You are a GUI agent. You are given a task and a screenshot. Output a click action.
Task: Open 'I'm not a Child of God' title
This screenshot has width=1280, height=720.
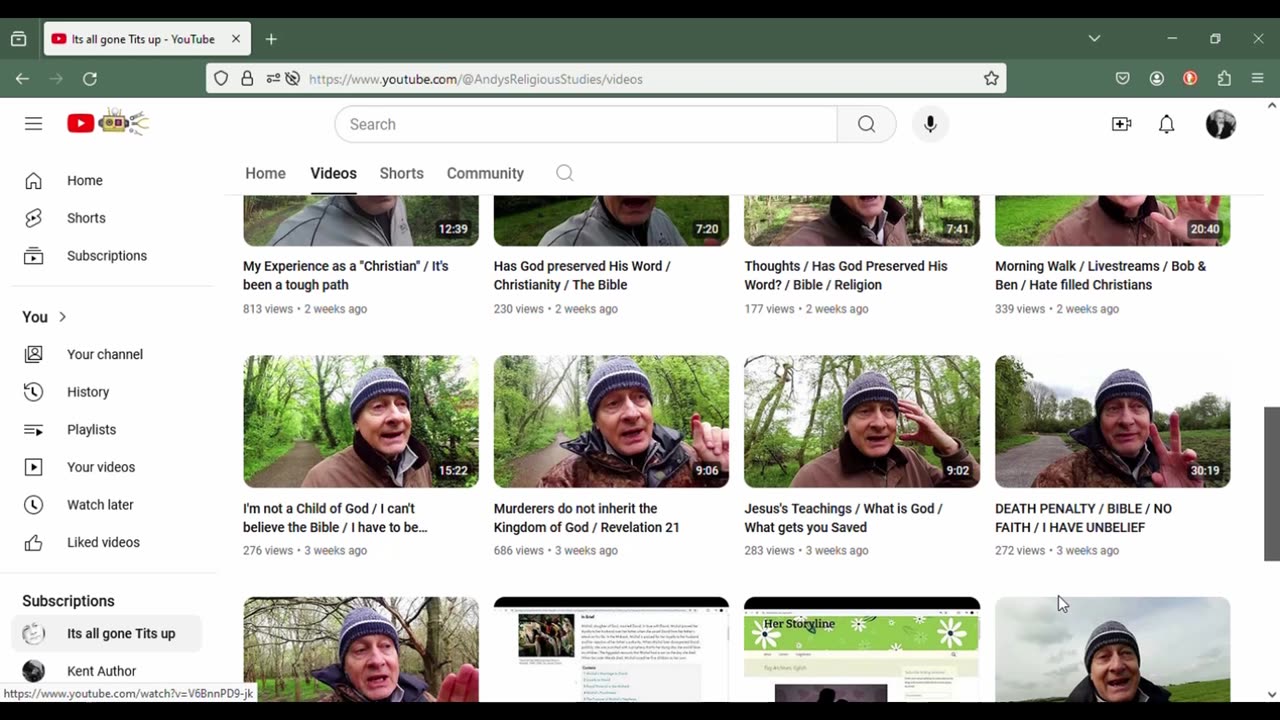[x=335, y=518]
